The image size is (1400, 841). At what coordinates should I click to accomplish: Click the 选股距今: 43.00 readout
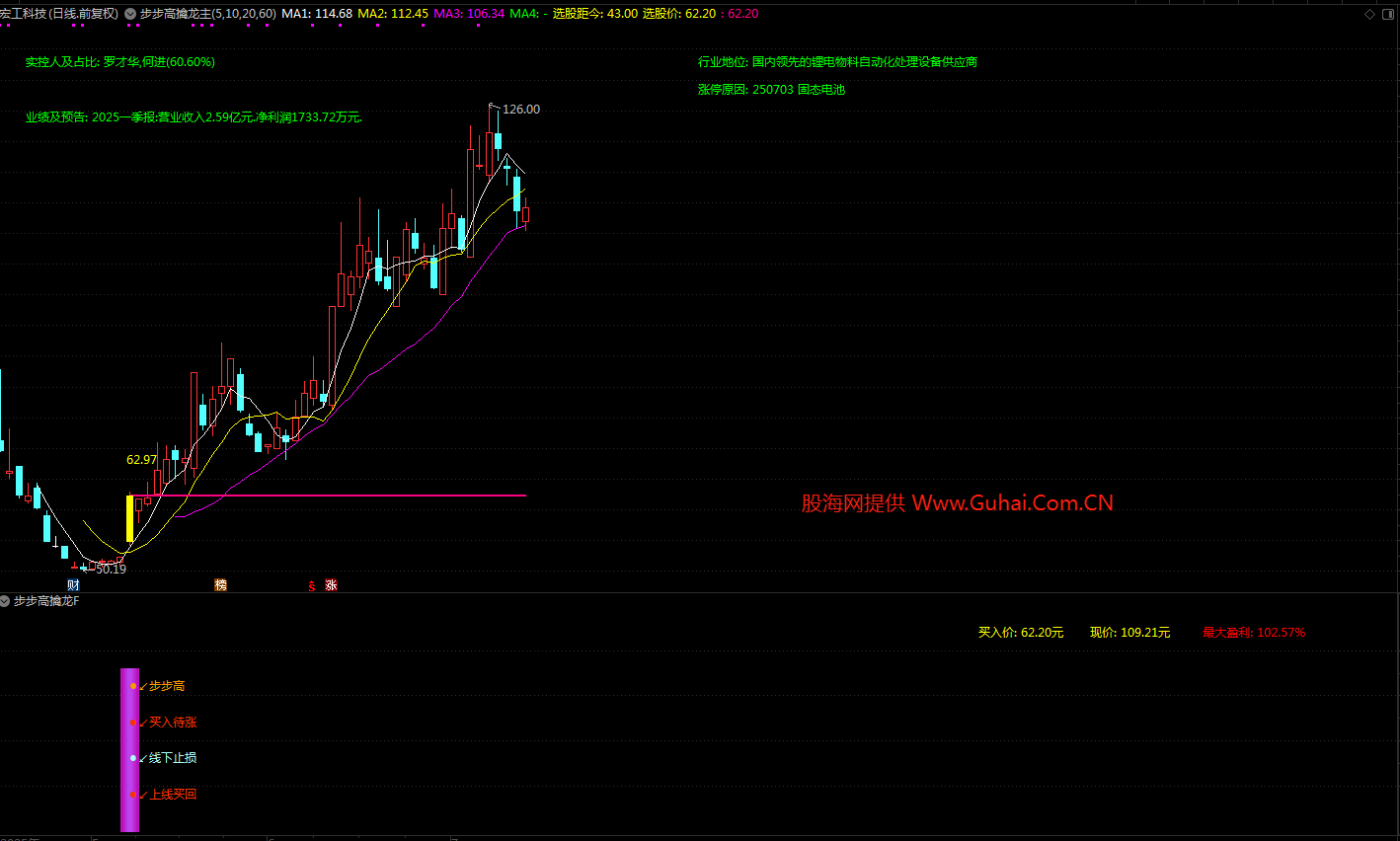(595, 14)
